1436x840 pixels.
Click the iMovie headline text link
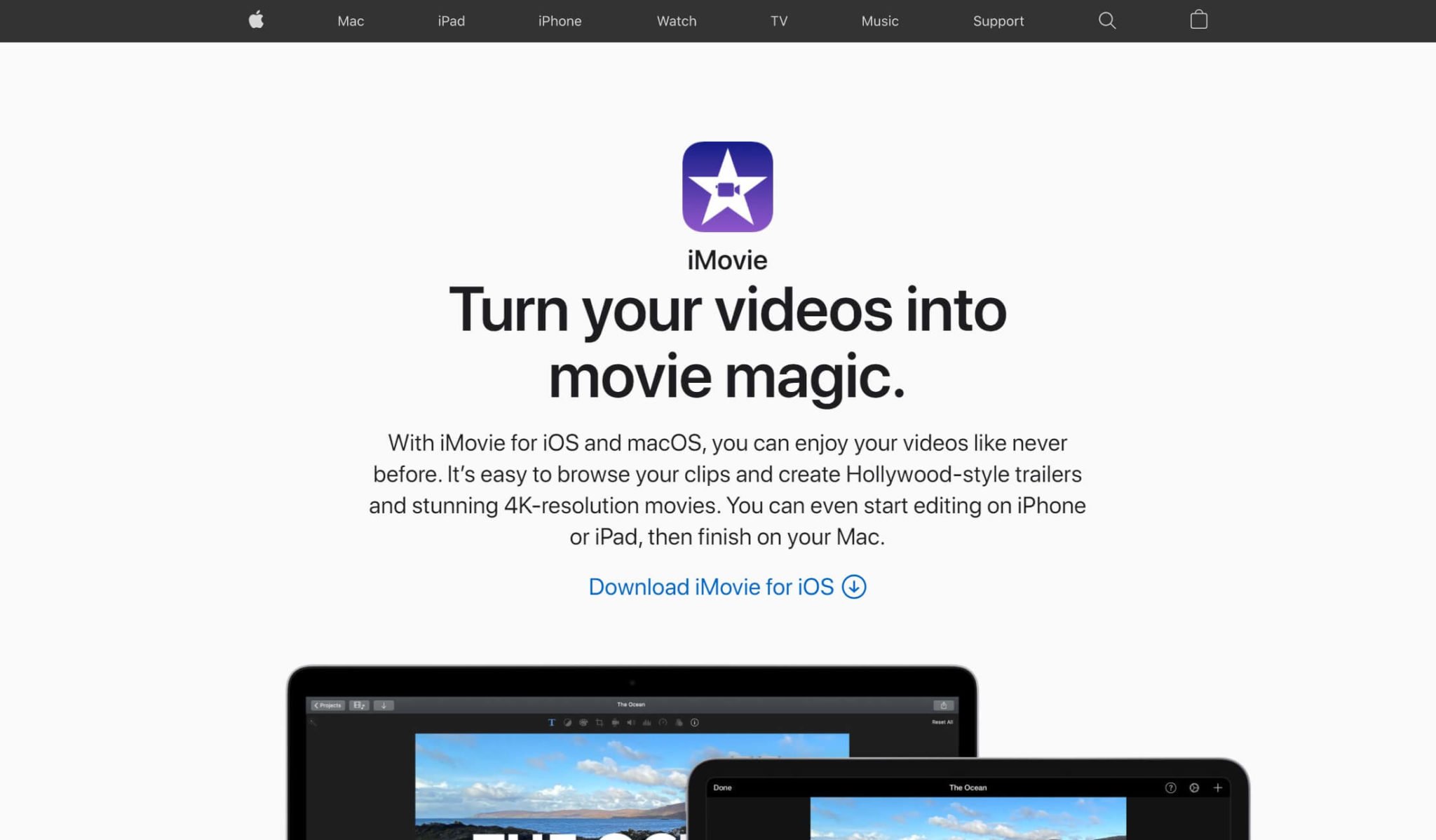tap(728, 260)
